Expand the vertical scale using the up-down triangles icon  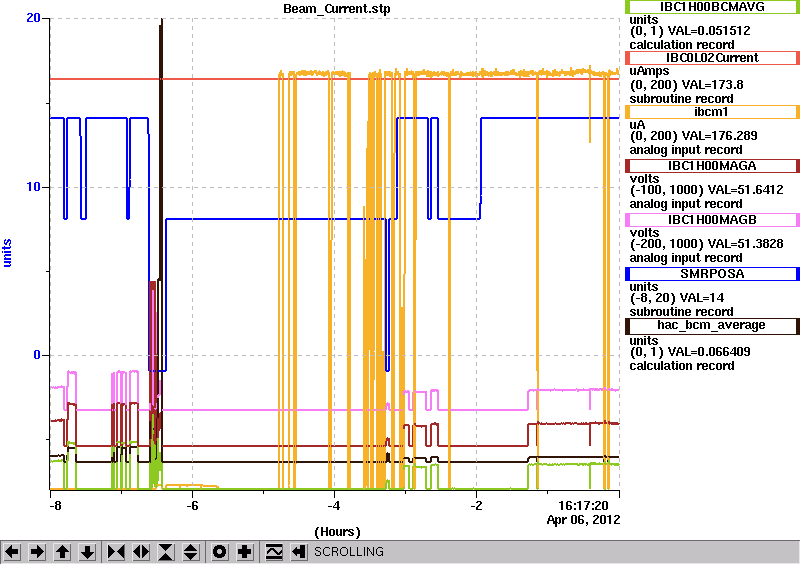pyautogui.click(x=190, y=552)
